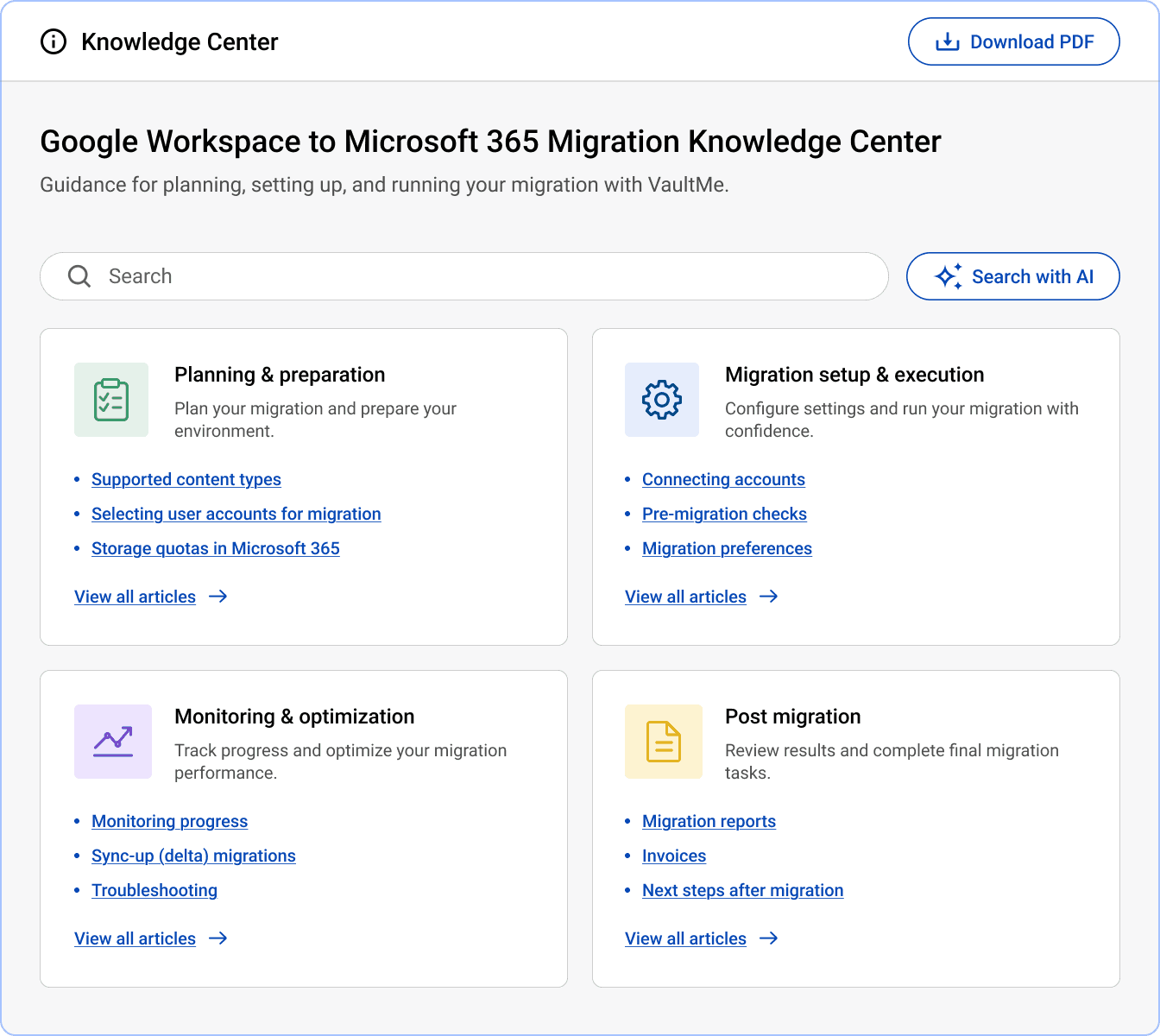This screenshot has width=1160, height=1036.
Task: Open the Sync-up (delta) migrations article
Action: coord(193,856)
